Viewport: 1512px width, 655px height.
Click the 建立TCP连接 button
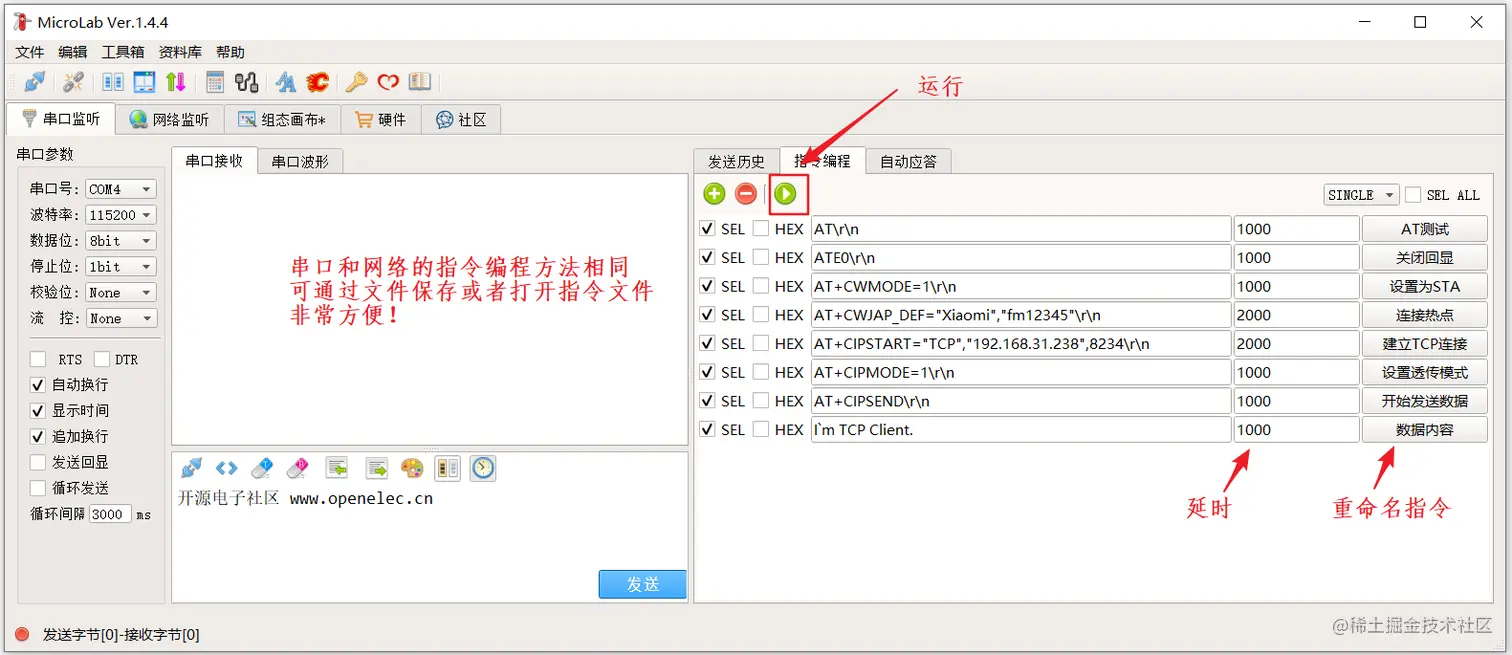[x=1425, y=343]
